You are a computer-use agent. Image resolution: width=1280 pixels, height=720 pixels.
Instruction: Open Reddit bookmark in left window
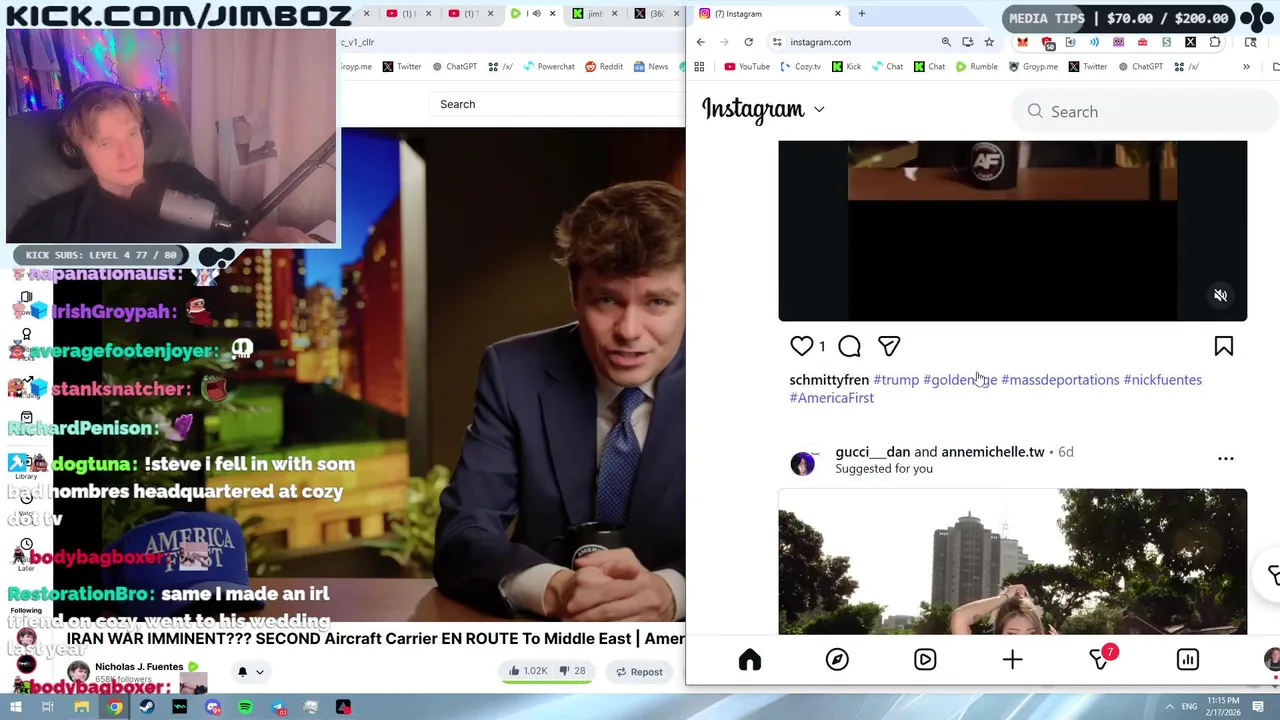coord(604,67)
